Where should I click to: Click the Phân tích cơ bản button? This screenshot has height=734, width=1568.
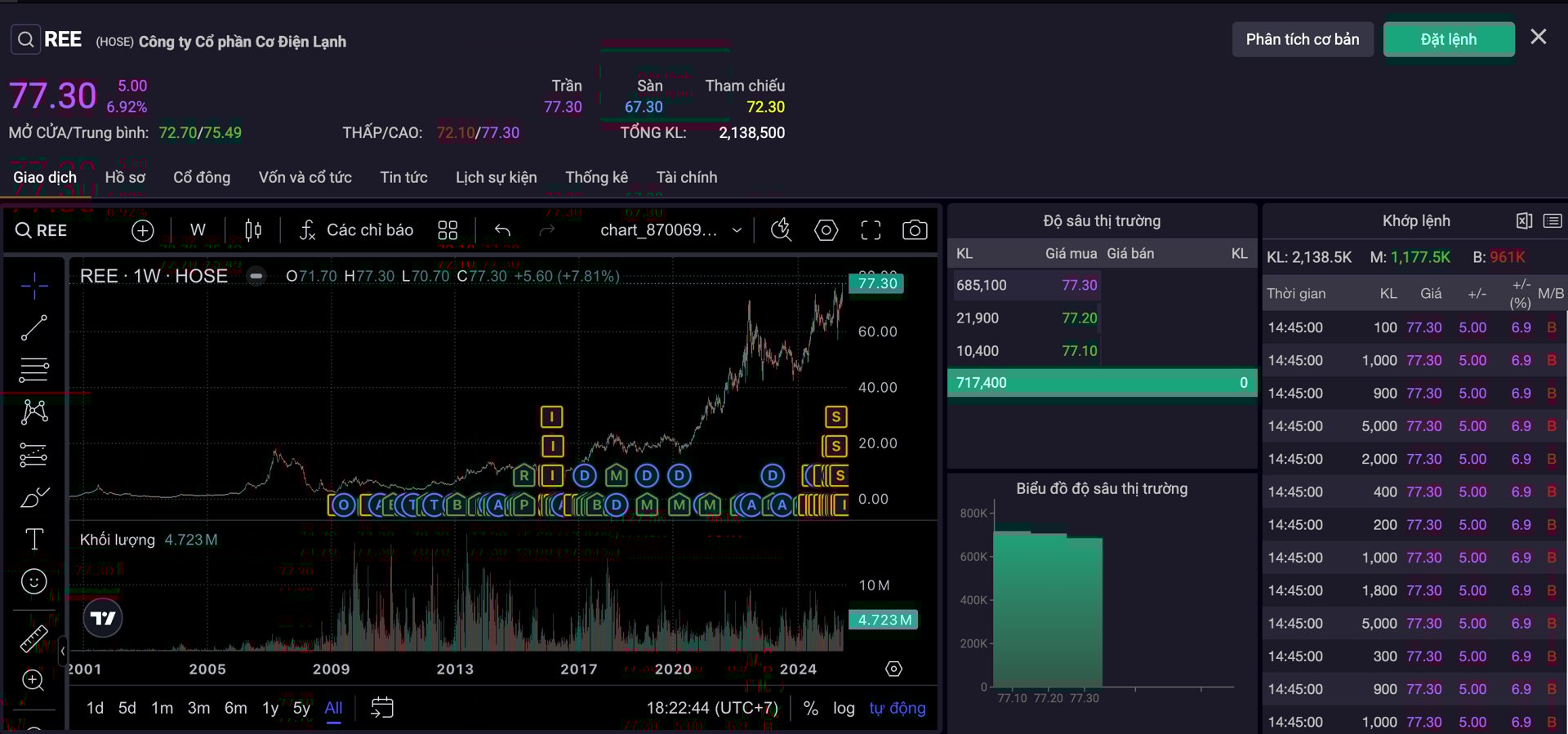(x=1303, y=39)
